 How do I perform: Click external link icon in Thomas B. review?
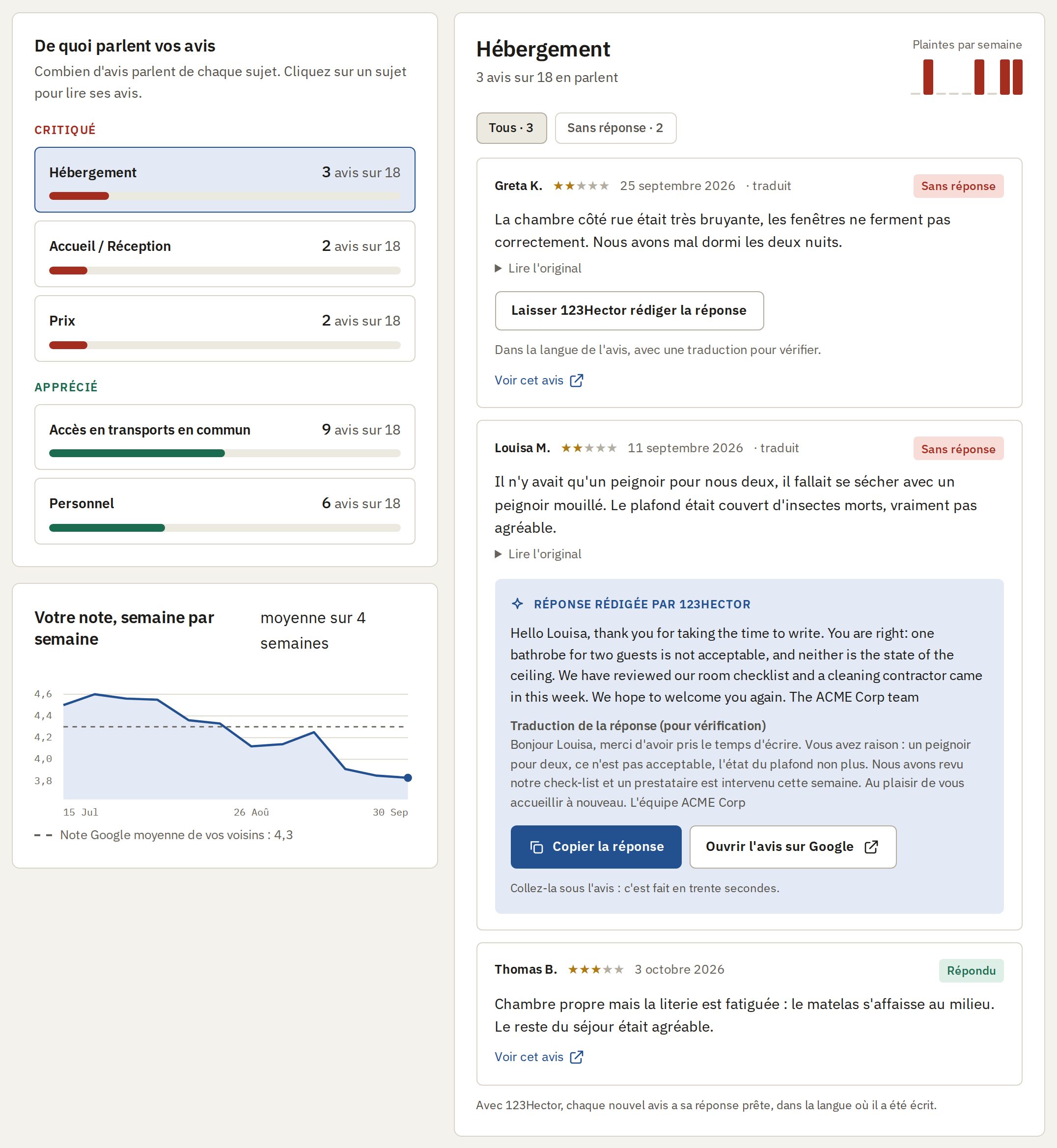577,1057
